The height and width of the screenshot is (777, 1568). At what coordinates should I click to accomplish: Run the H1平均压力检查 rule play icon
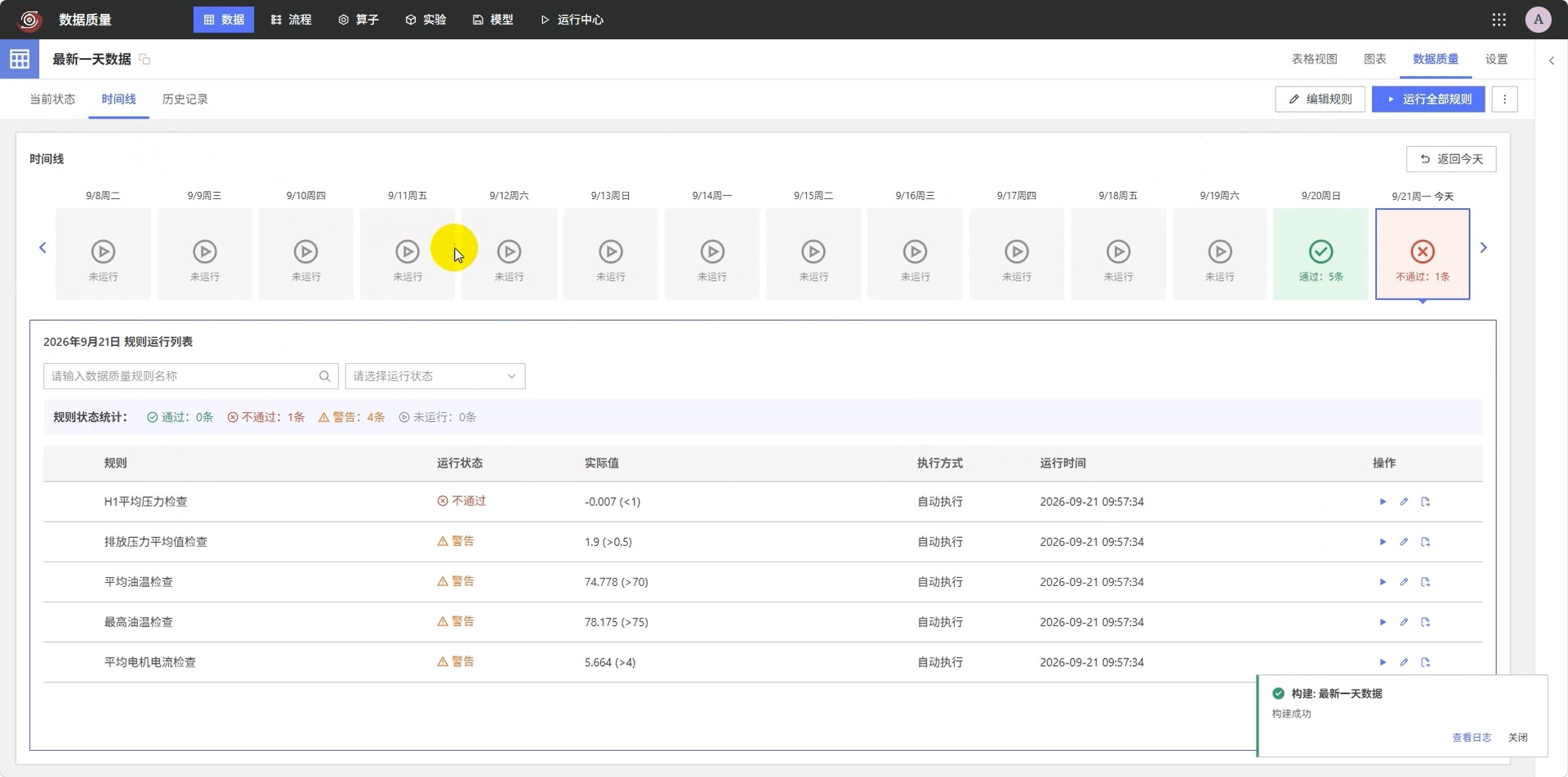[x=1383, y=502]
